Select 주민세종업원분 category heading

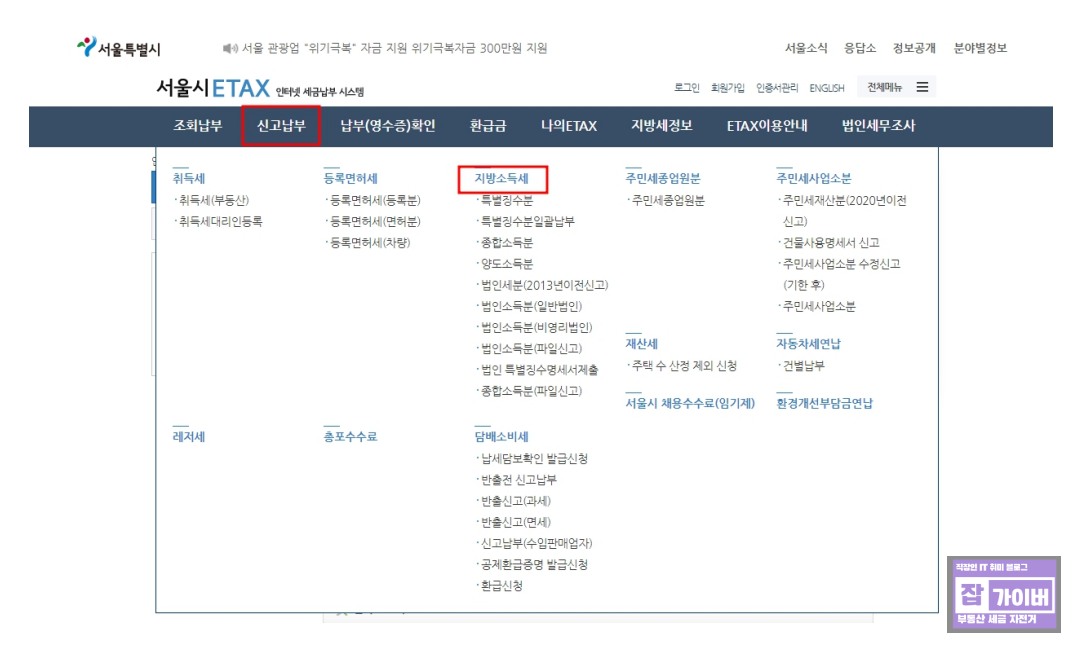pos(662,178)
